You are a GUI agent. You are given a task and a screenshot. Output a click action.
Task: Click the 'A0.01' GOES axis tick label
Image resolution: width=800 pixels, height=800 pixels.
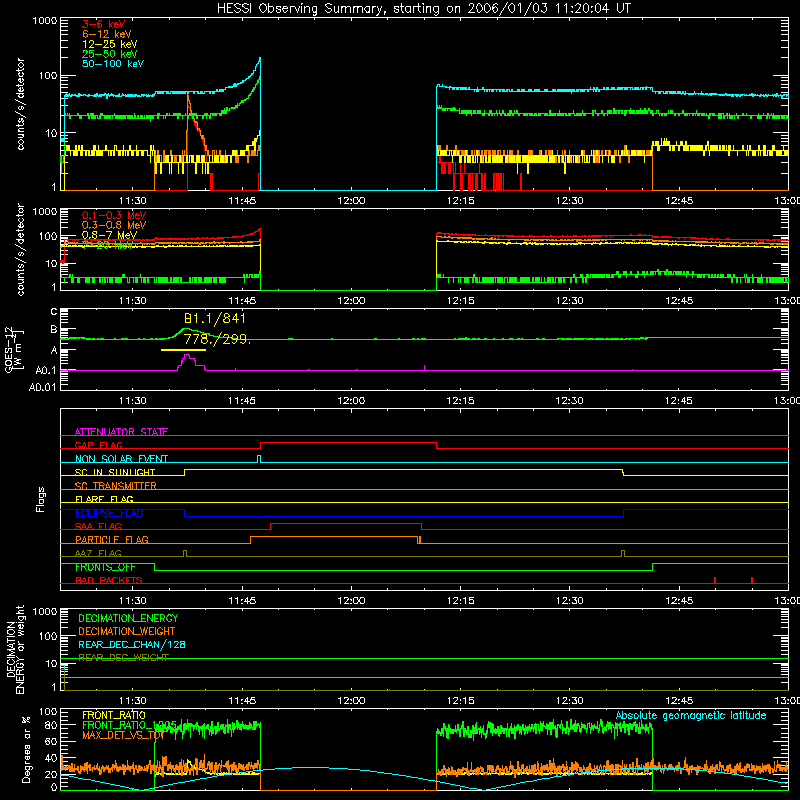click(42, 388)
